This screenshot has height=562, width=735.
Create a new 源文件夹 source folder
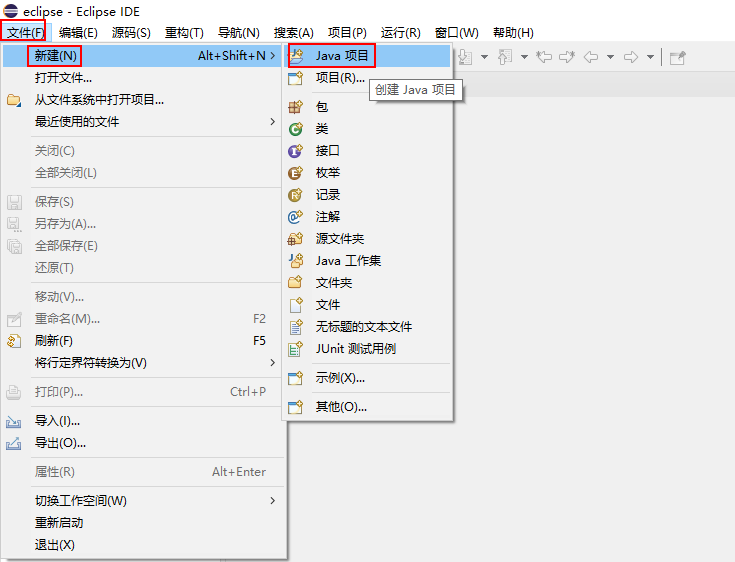point(339,239)
